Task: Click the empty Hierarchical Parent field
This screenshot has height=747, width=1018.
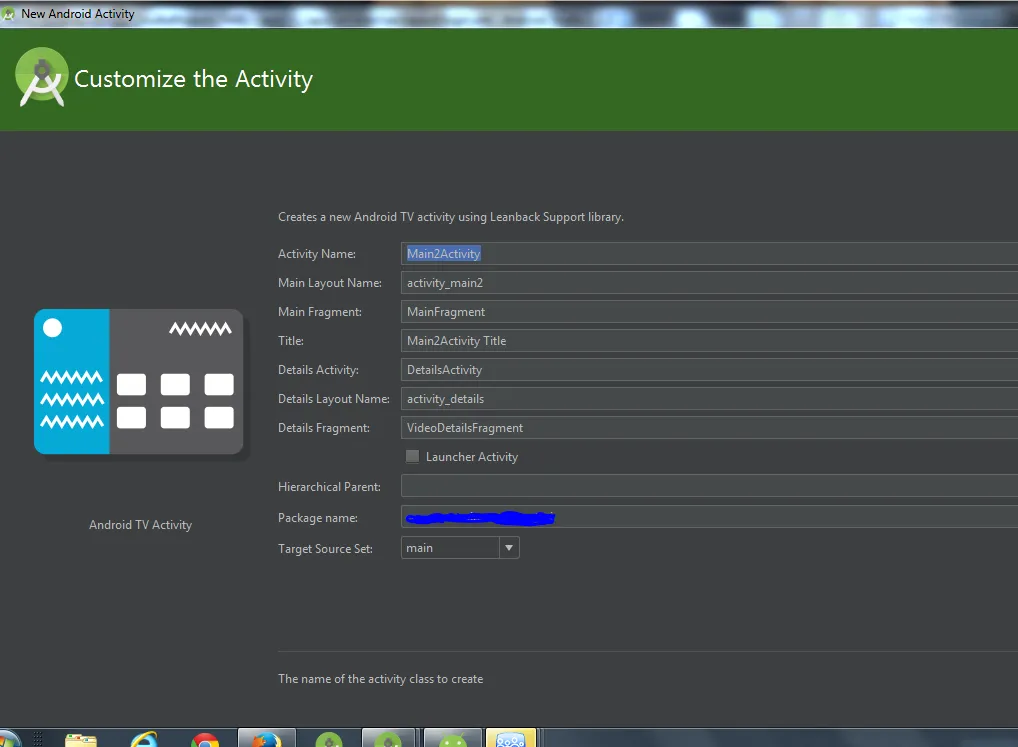Action: [709, 486]
